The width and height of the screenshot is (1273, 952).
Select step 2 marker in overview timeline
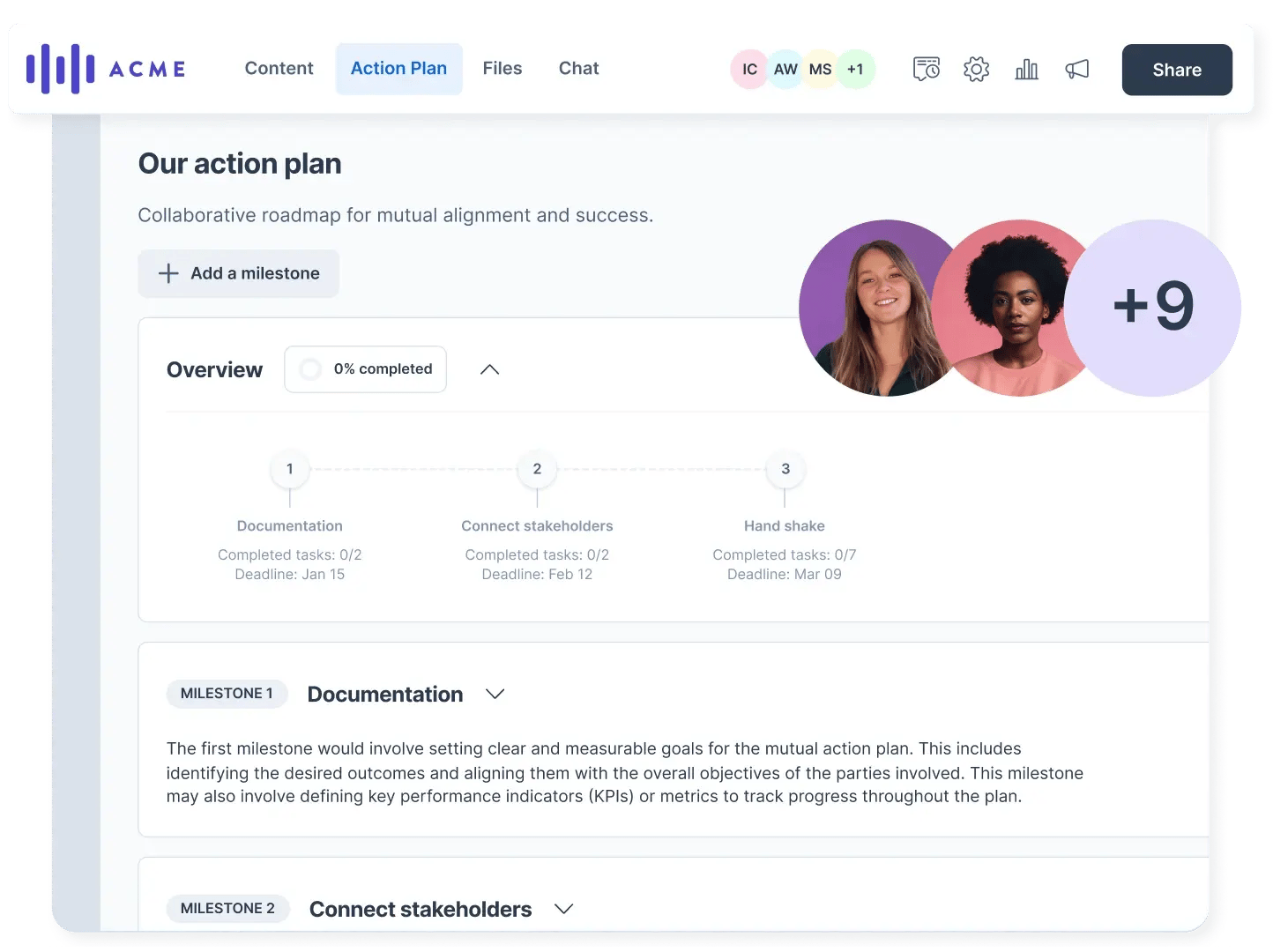537,469
